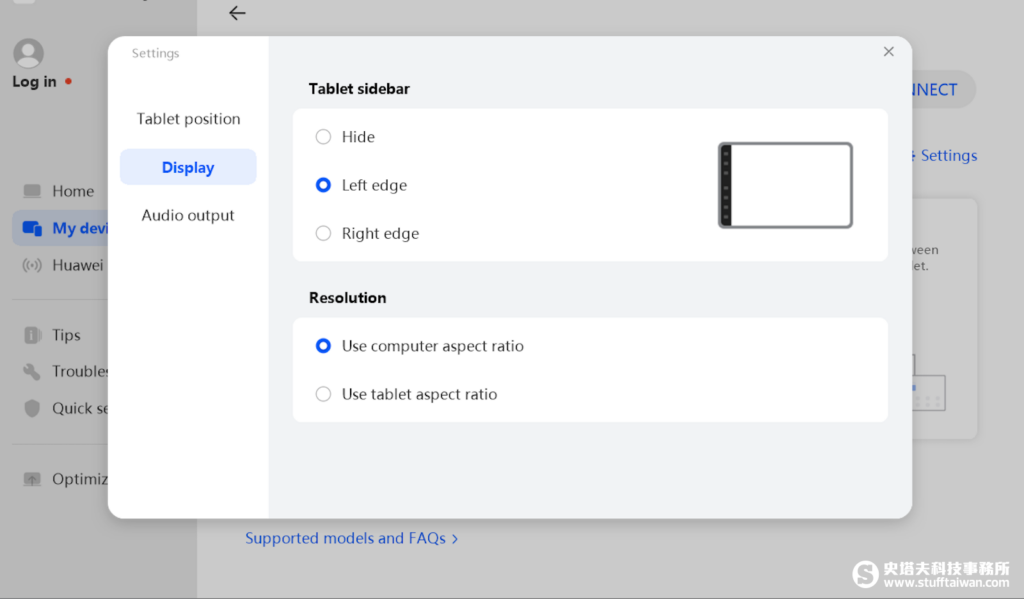Open the Audio output tab
1024x599 pixels.
coord(188,216)
